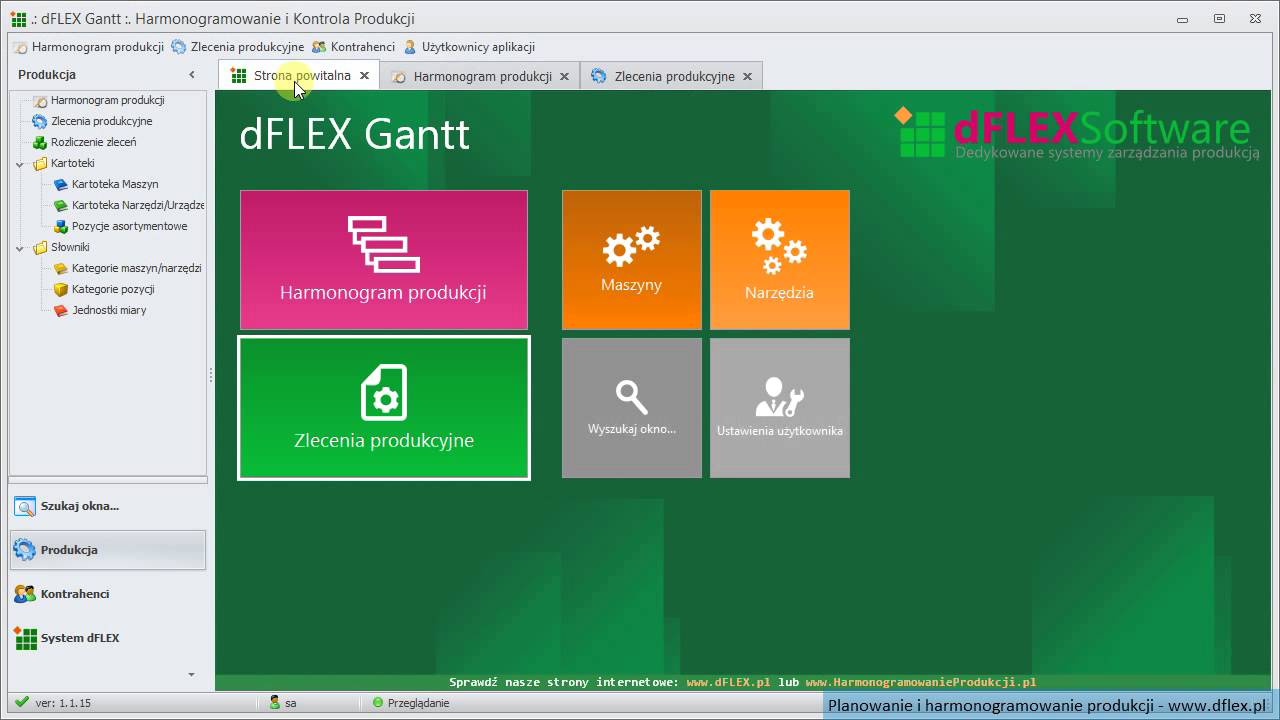Click Harmonogram produkcji tile Gantt icon
Viewport: 1280px width, 720px height.
tap(383, 244)
